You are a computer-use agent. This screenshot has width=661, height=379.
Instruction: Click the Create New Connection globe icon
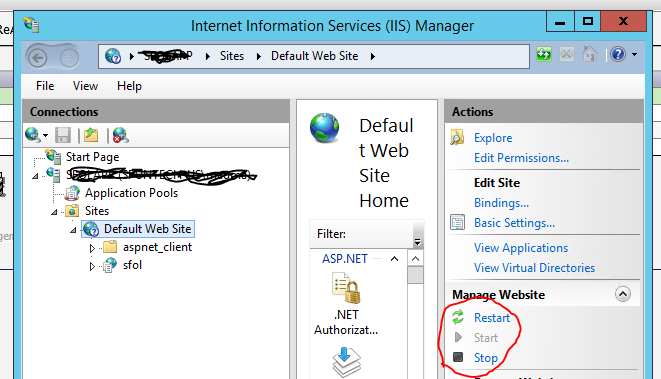(32, 135)
